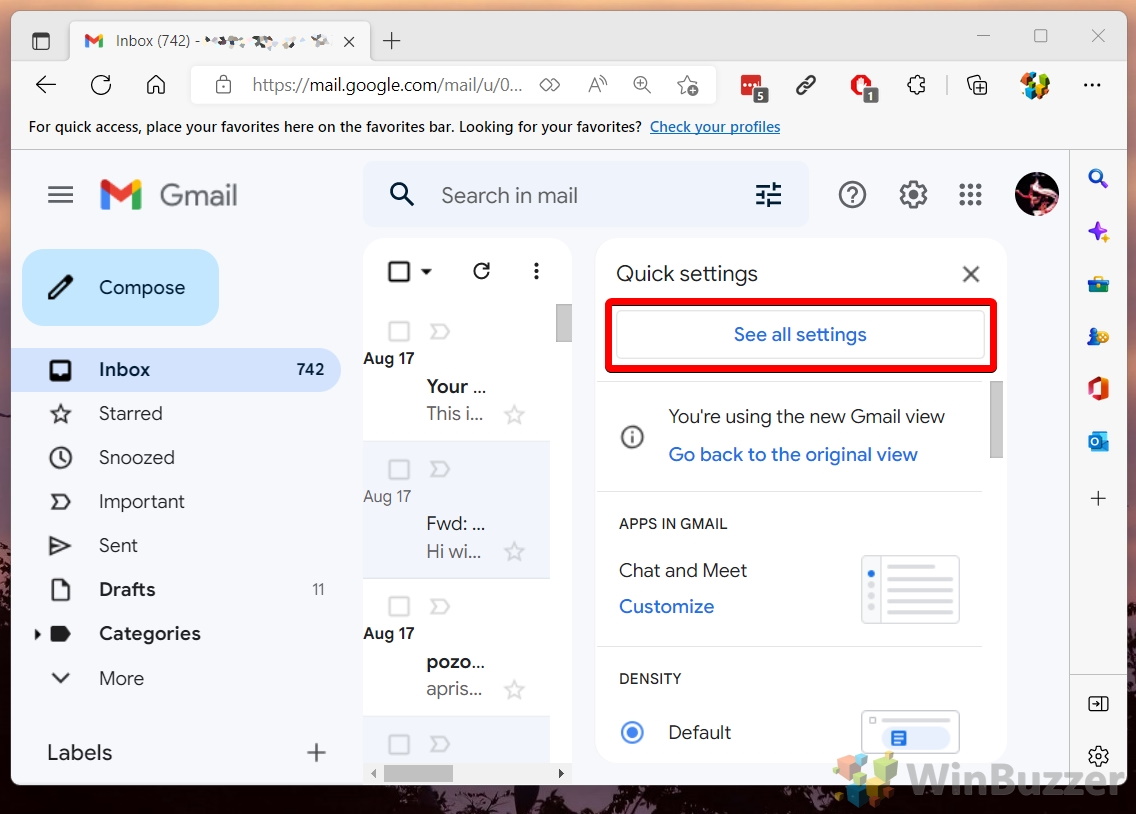Create a new label with plus icon
The width and height of the screenshot is (1136, 814).
(x=316, y=752)
